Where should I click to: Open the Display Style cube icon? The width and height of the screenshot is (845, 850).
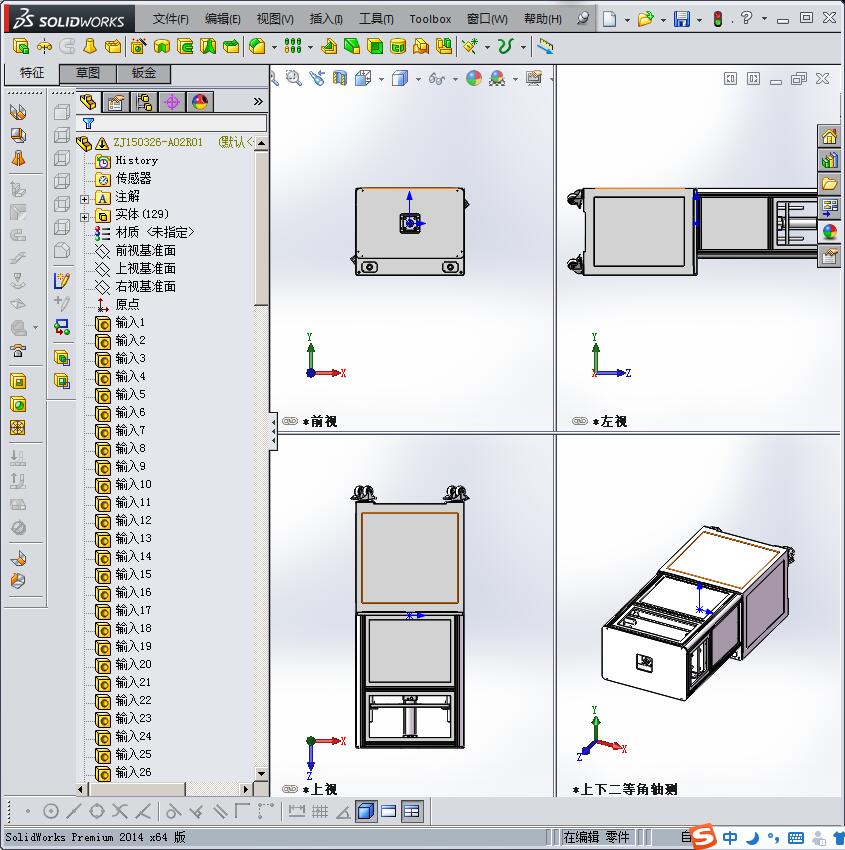[x=400, y=79]
